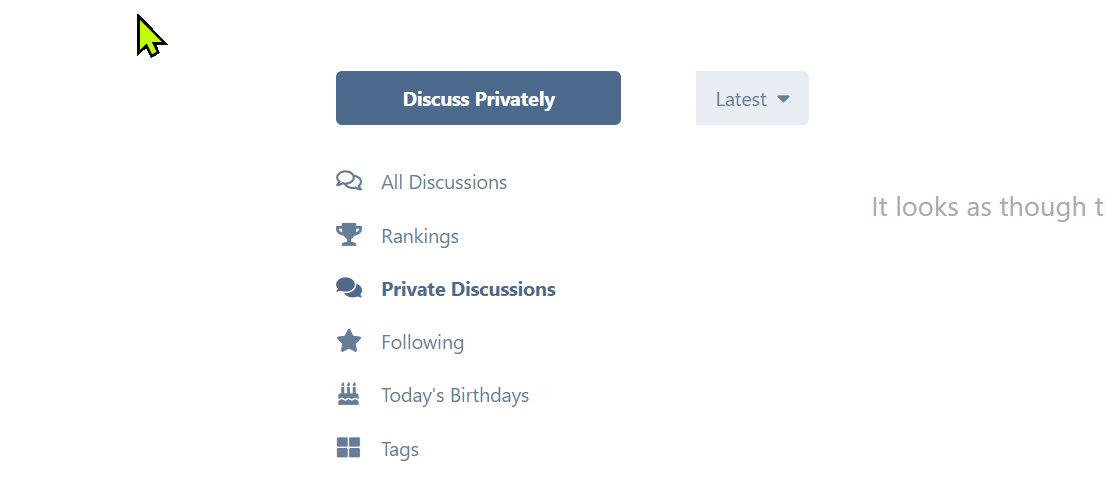Viewport: 1106px width, 501px height.
Task: Click the Today's Birthdays cake icon
Action: click(x=348, y=394)
